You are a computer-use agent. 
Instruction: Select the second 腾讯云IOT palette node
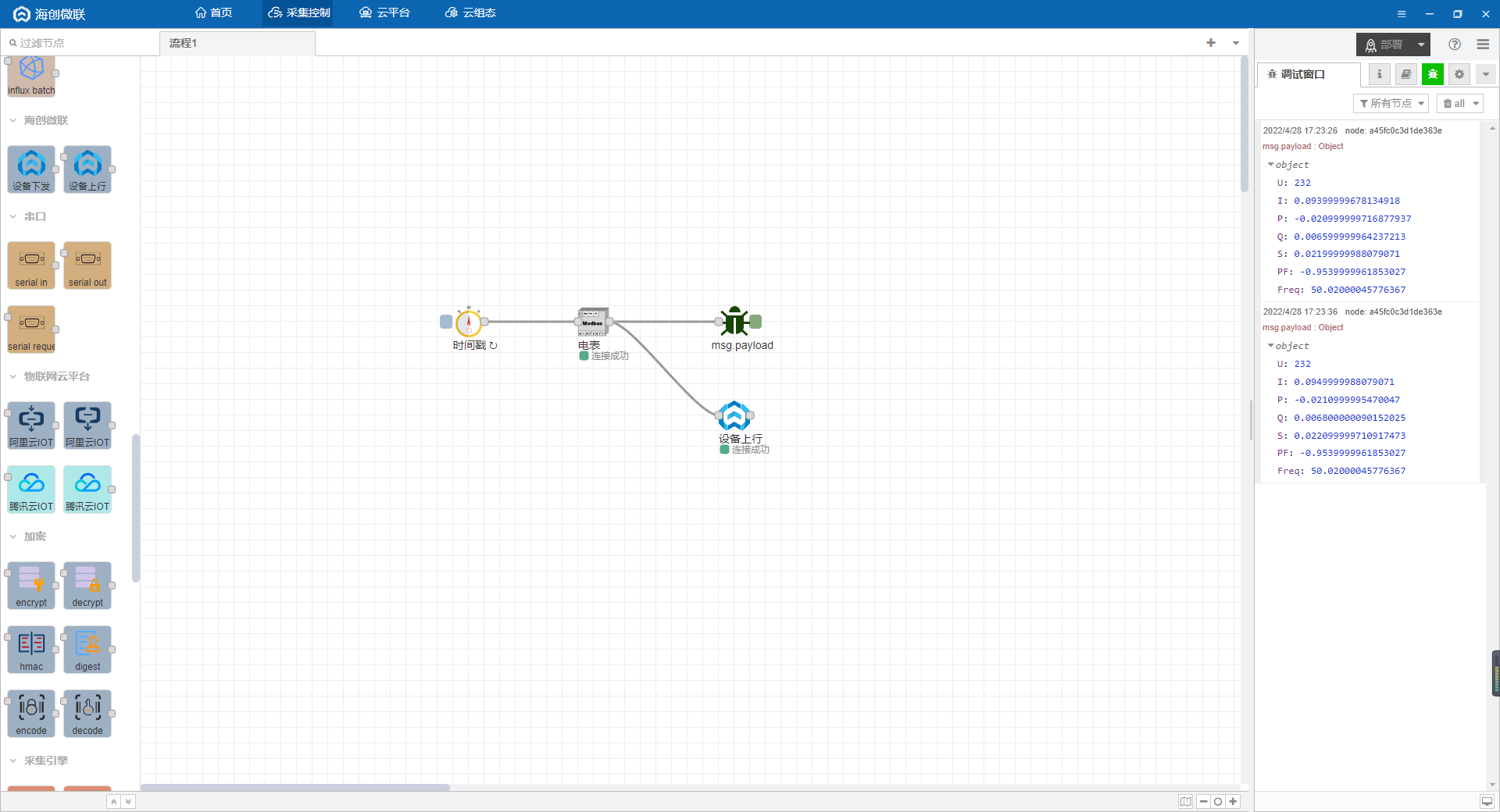pos(87,490)
